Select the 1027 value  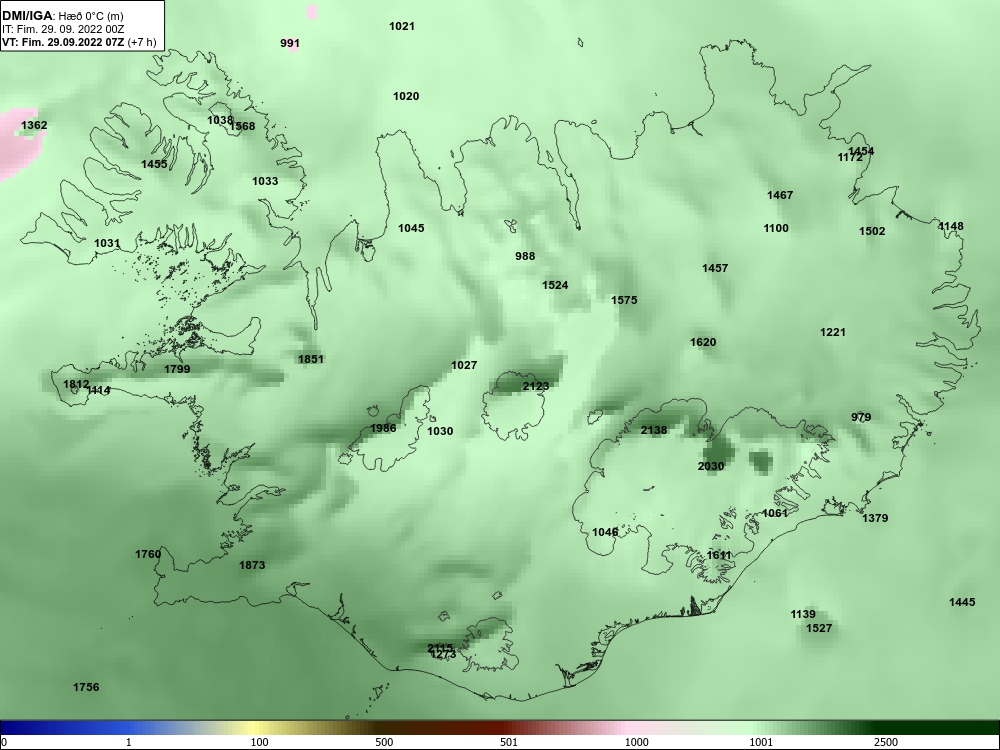[464, 365]
